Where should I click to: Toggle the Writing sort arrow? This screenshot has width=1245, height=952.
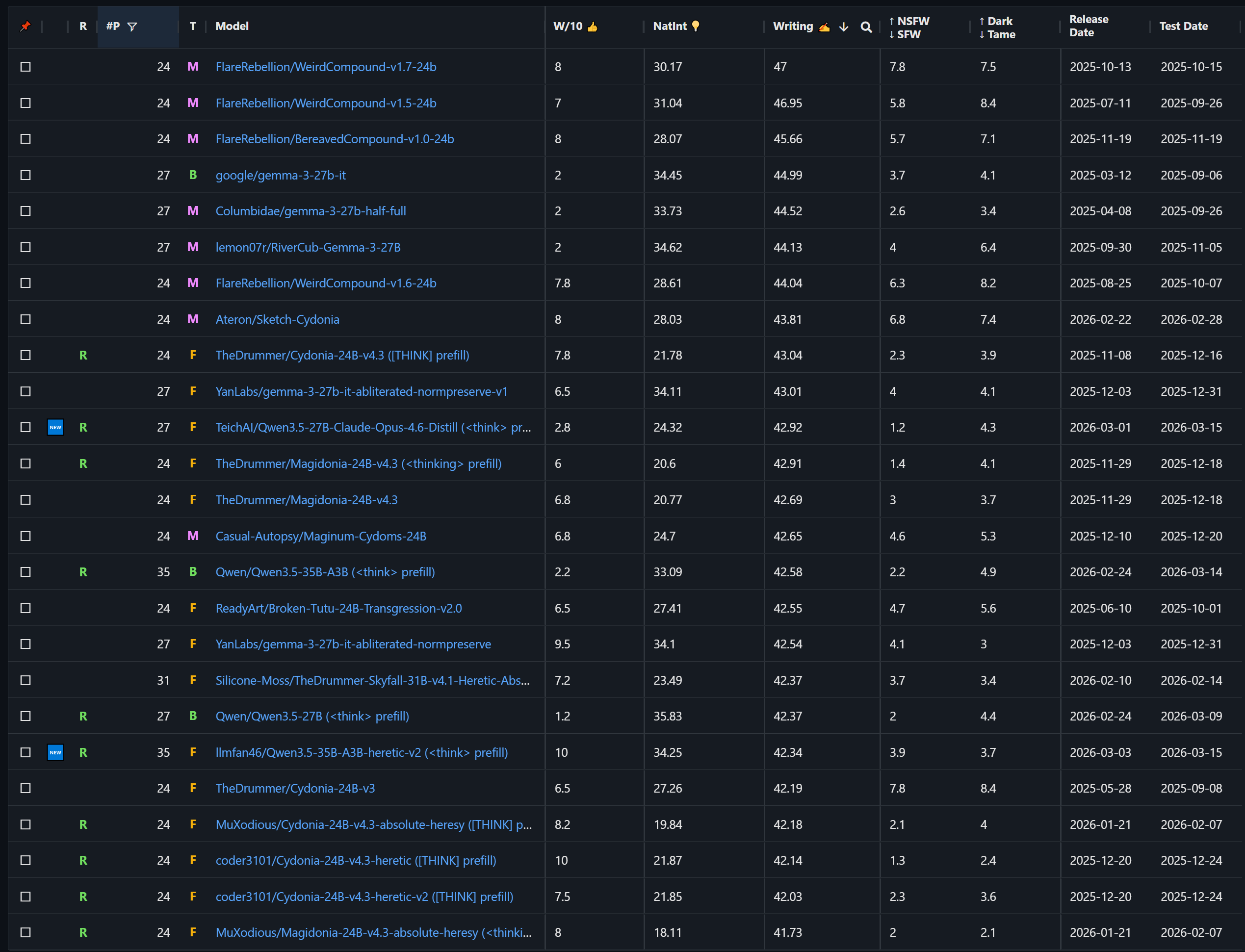[x=843, y=26]
